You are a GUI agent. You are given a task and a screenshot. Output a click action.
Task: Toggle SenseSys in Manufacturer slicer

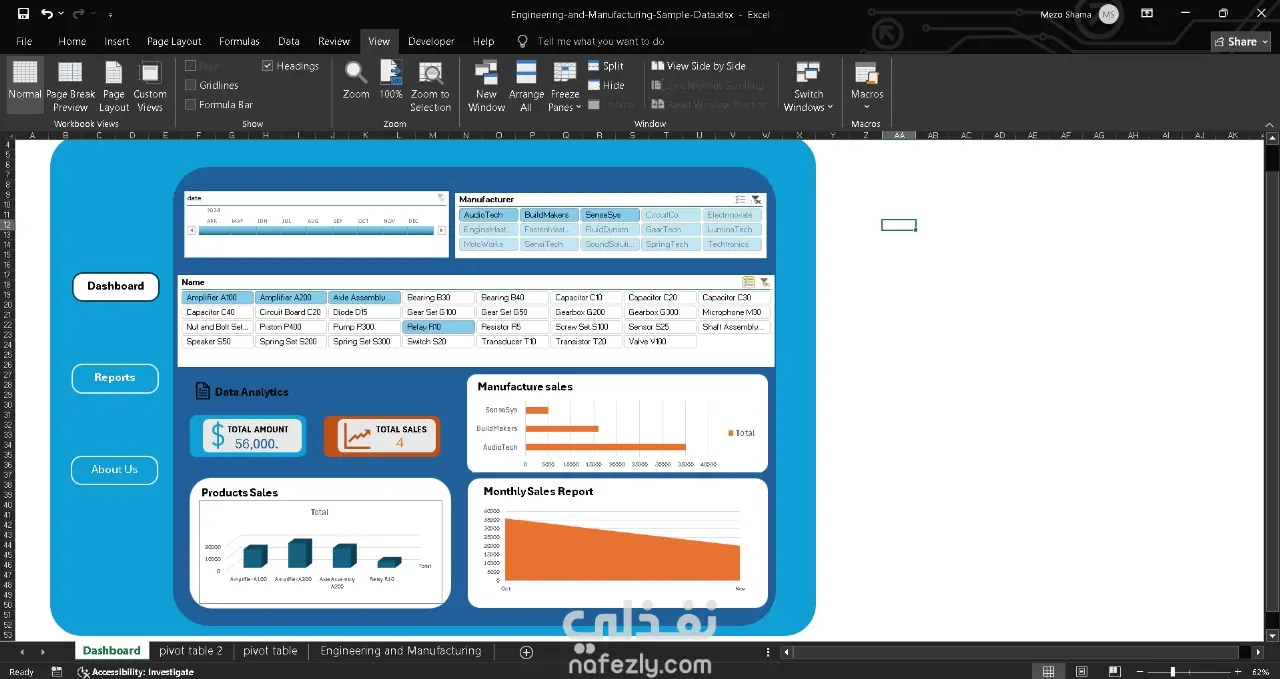610,215
